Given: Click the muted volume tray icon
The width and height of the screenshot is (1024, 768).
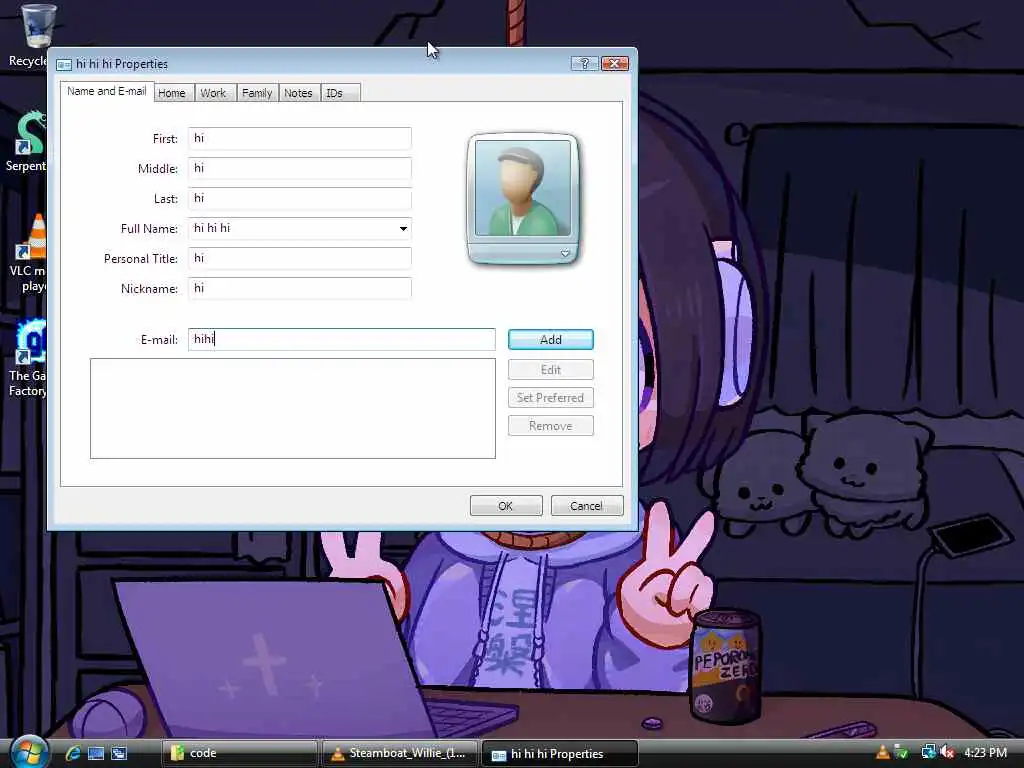Looking at the screenshot, I should (x=947, y=753).
